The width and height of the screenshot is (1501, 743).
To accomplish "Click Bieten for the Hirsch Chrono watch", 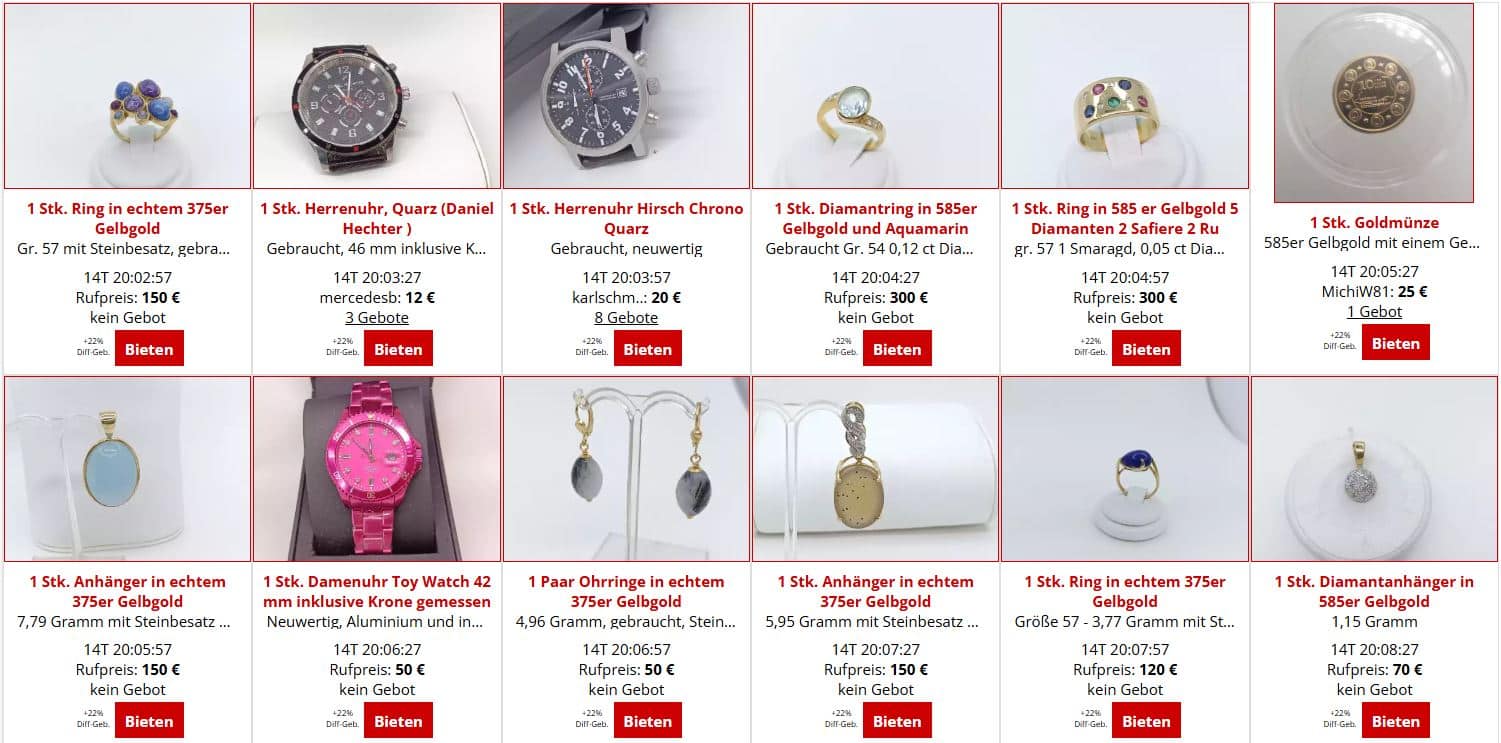I will (x=647, y=349).
